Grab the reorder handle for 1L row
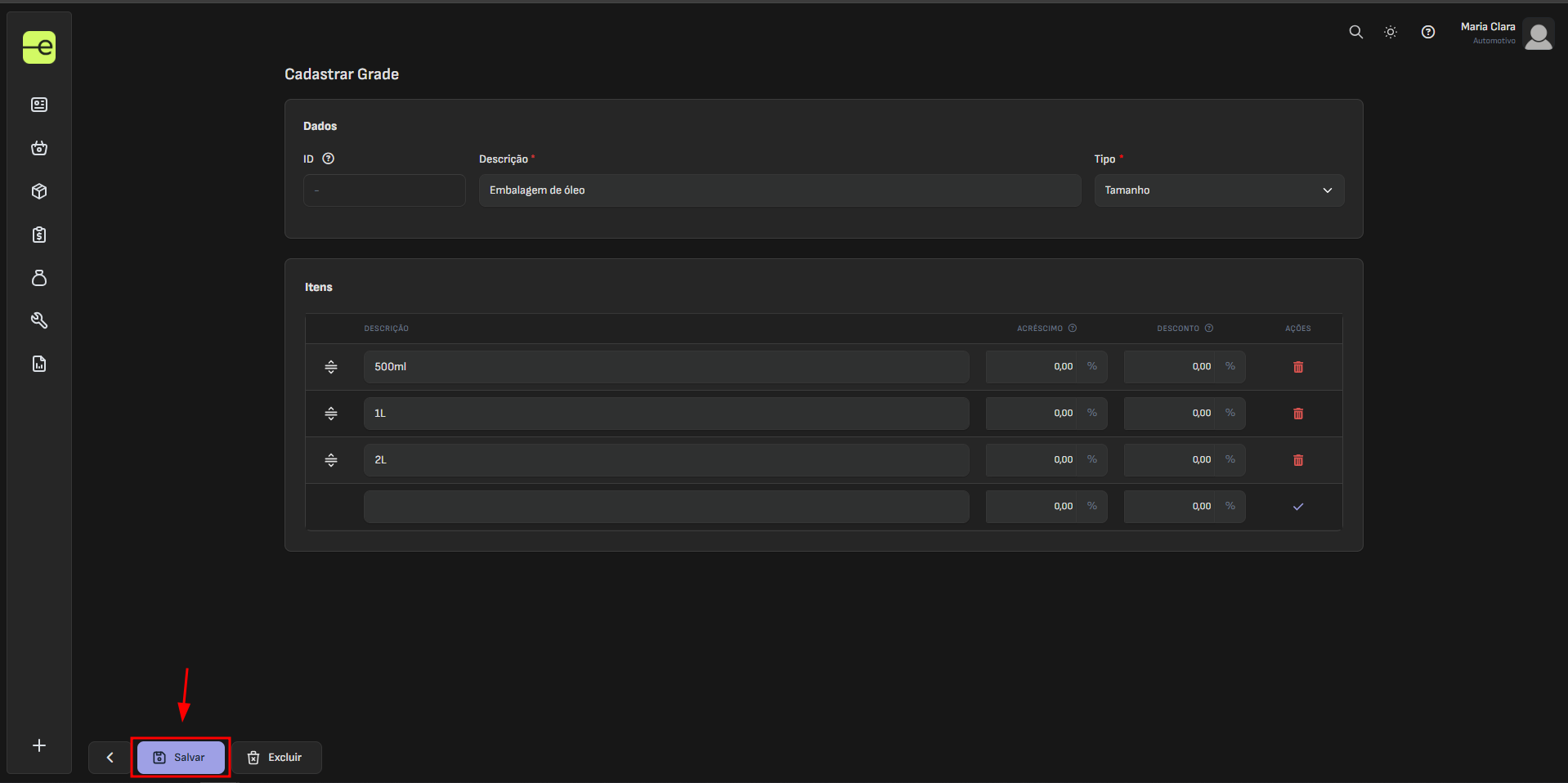Screen dimensions: 1568x783 tap(331, 414)
